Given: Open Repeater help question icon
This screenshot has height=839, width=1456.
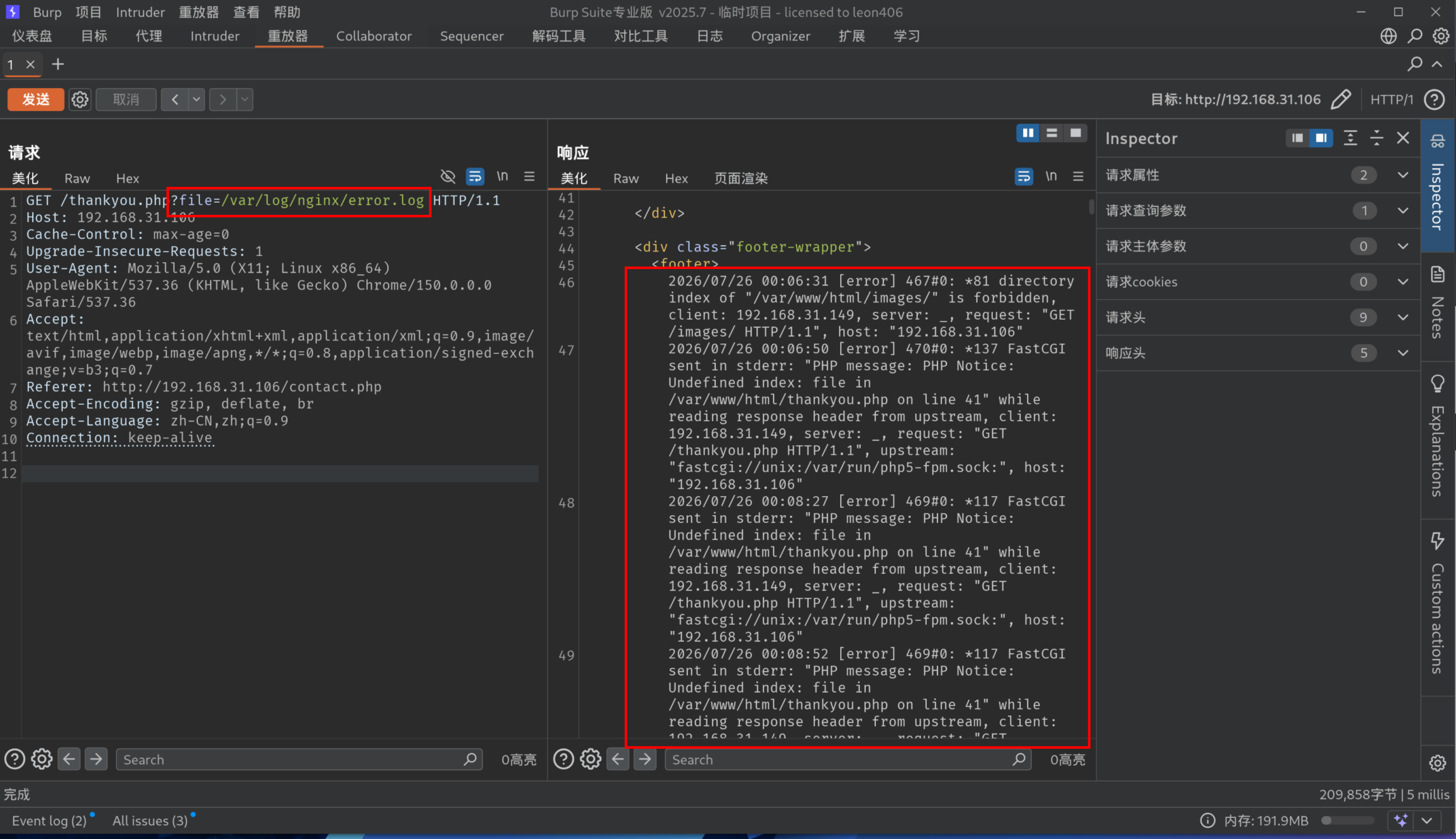Looking at the screenshot, I should tap(1434, 100).
